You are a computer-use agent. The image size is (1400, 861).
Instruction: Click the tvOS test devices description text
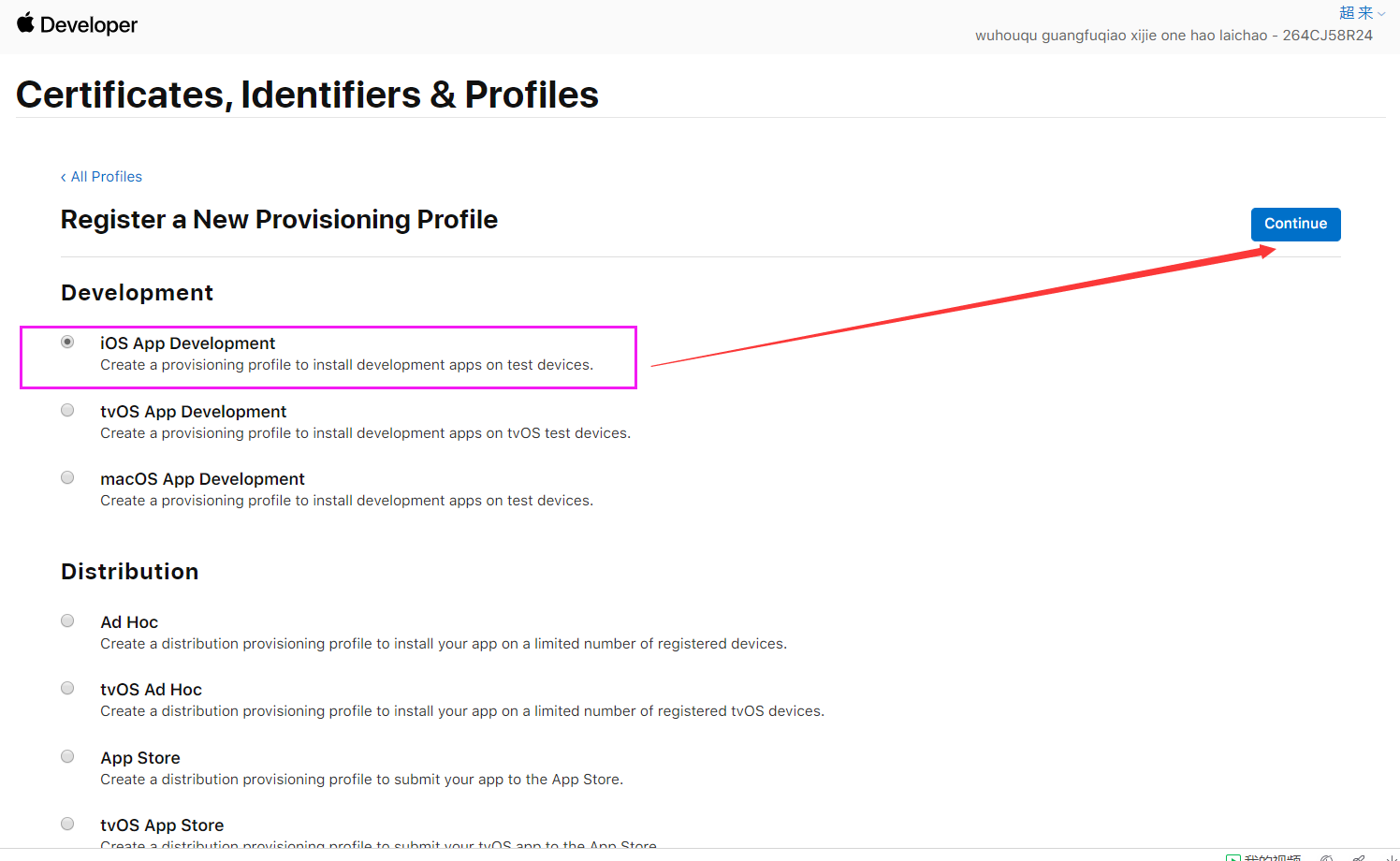tap(365, 433)
